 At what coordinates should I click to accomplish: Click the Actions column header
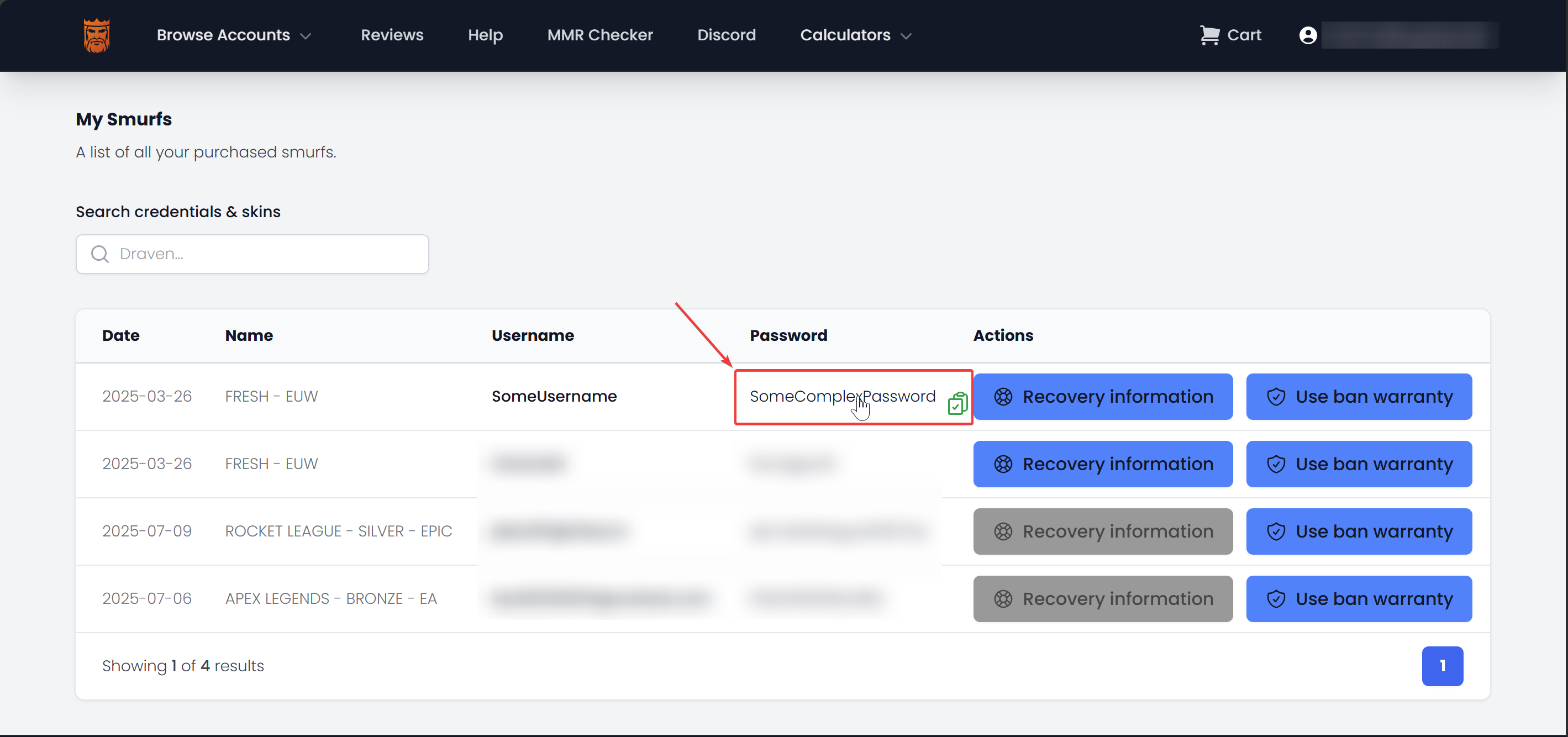[1003, 335]
